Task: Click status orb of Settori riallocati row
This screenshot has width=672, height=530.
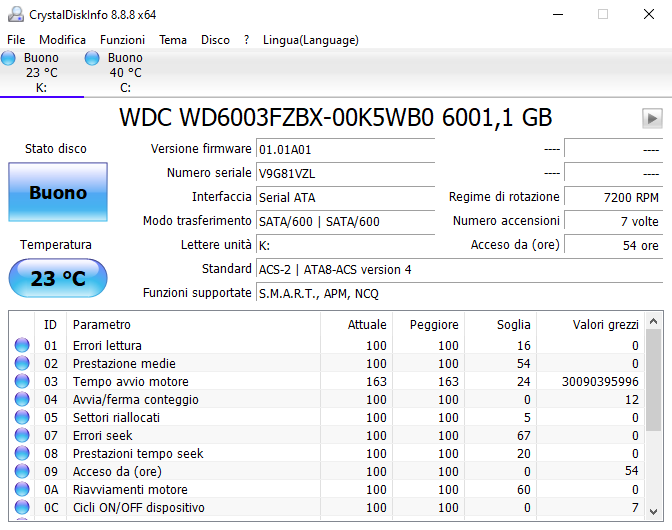Action: click(x=22, y=417)
